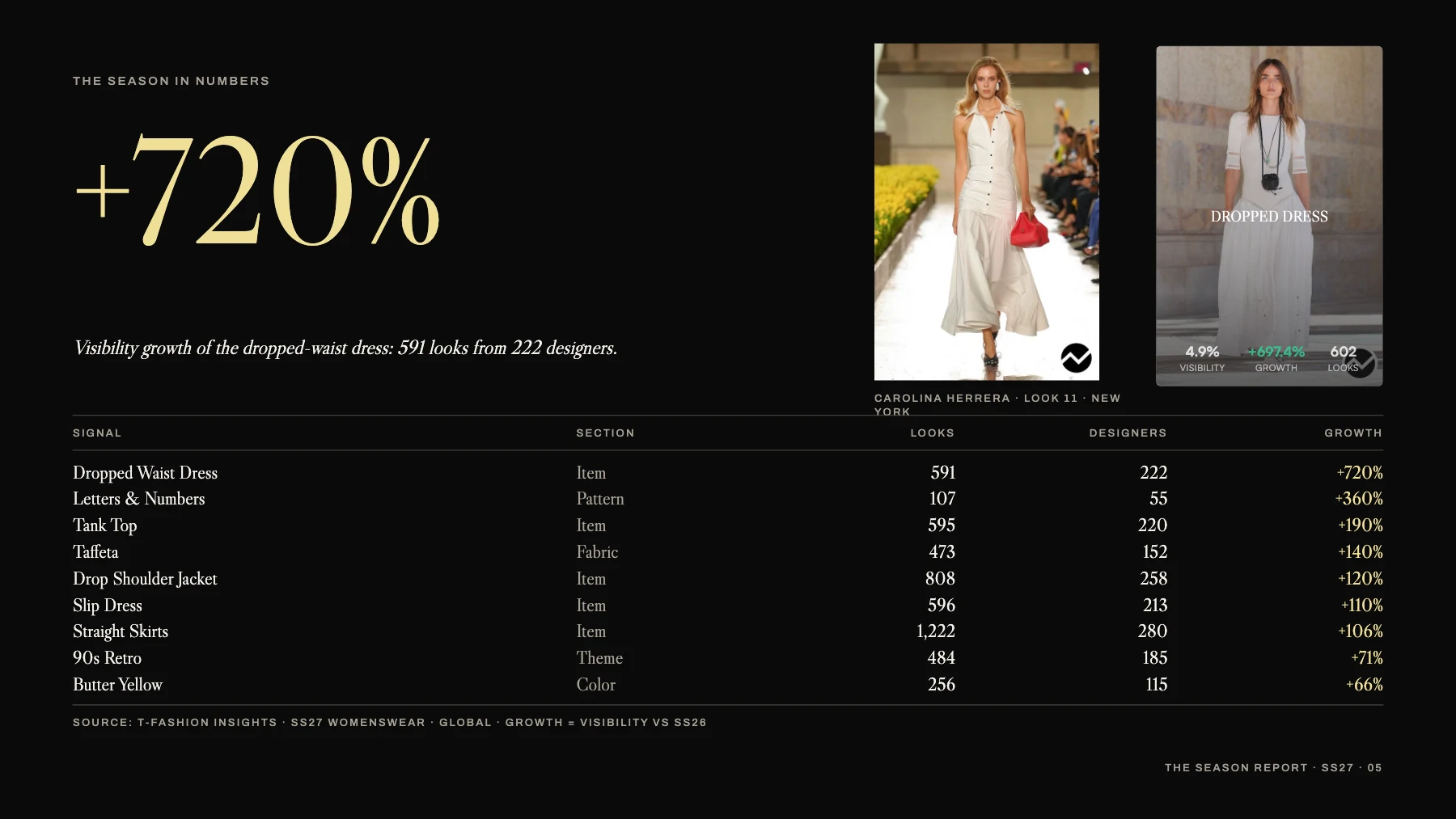Click the DESIGNERS column header

[x=1128, y=433]
